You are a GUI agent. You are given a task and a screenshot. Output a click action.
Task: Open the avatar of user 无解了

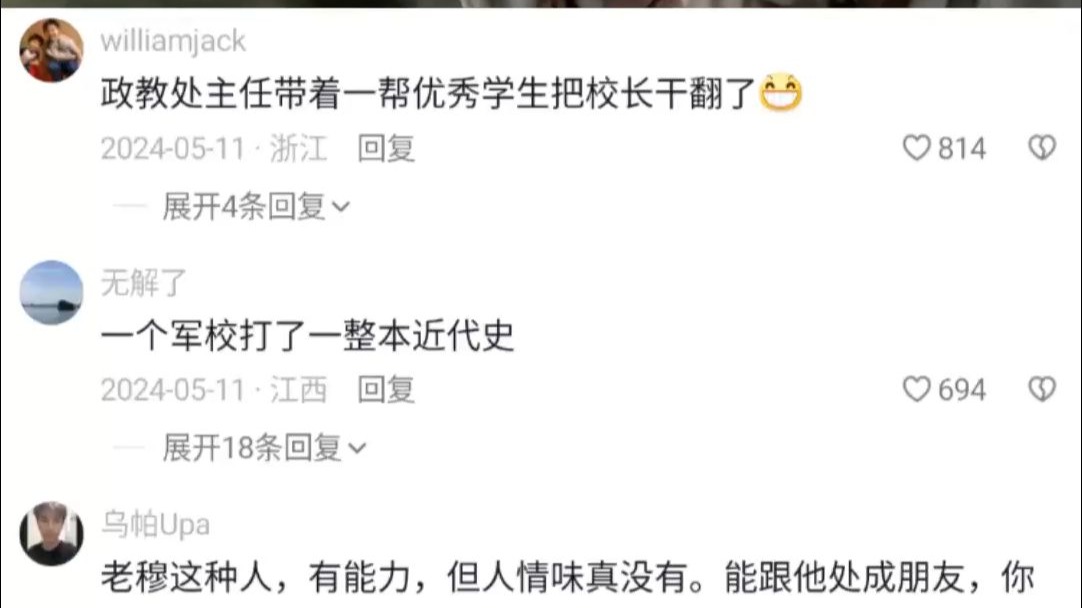tap(51, 293)
